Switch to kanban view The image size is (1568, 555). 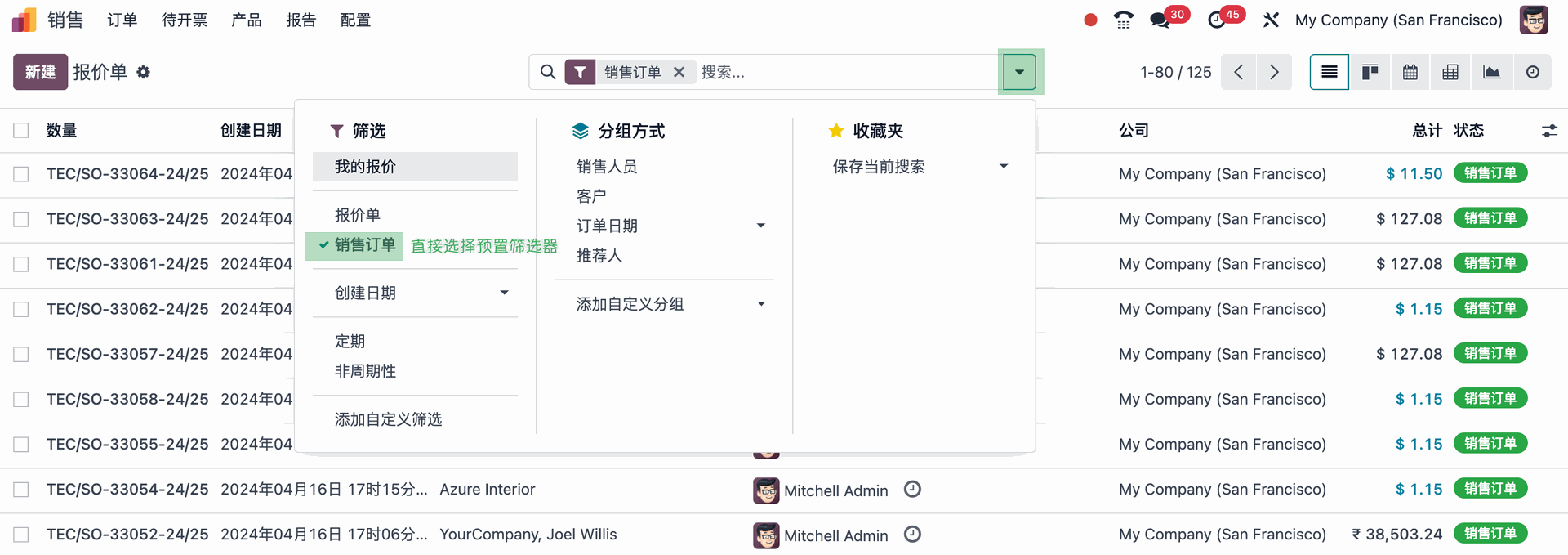click(x=1370, y=72)
